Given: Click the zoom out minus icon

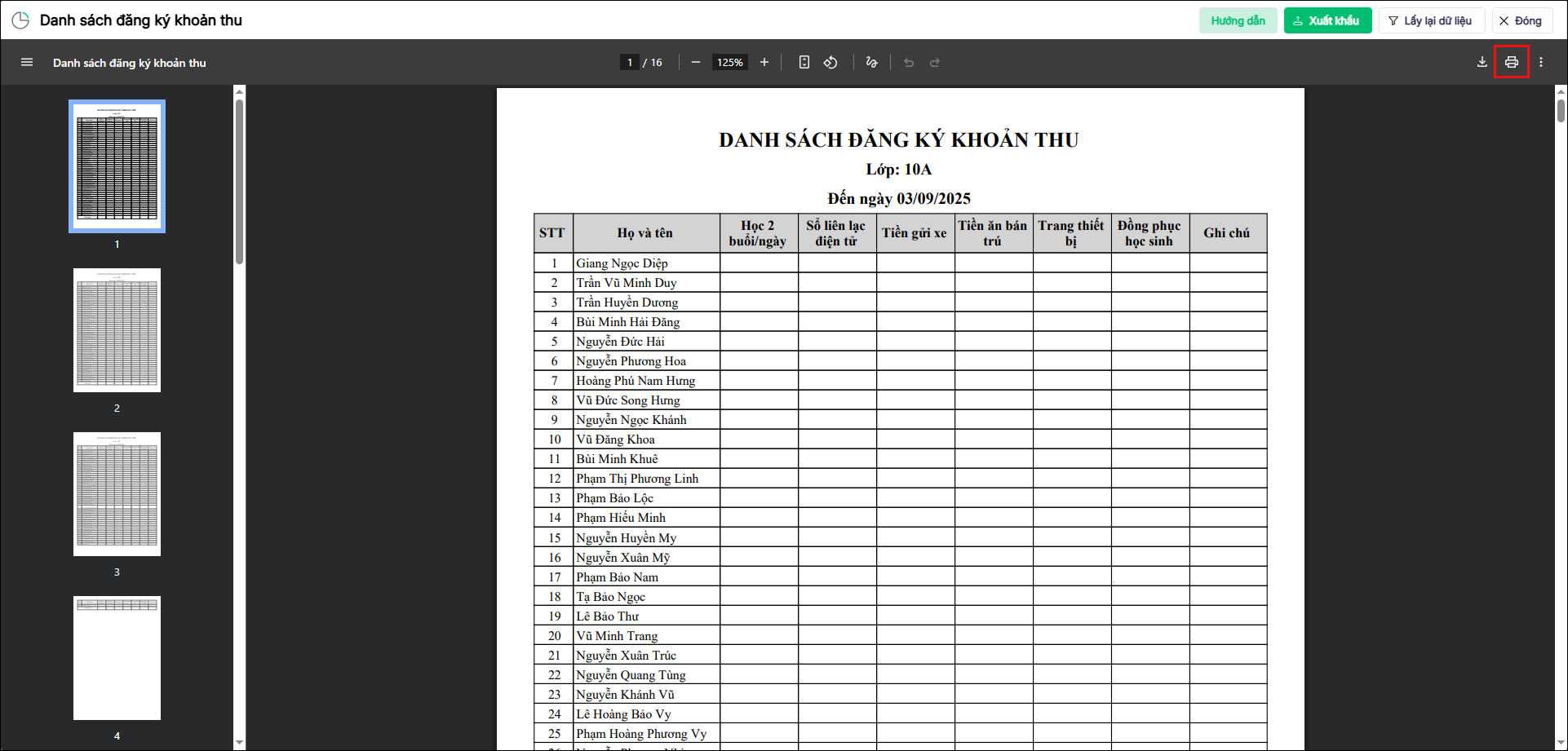Looking at the screenshot, I should point(696,62).
